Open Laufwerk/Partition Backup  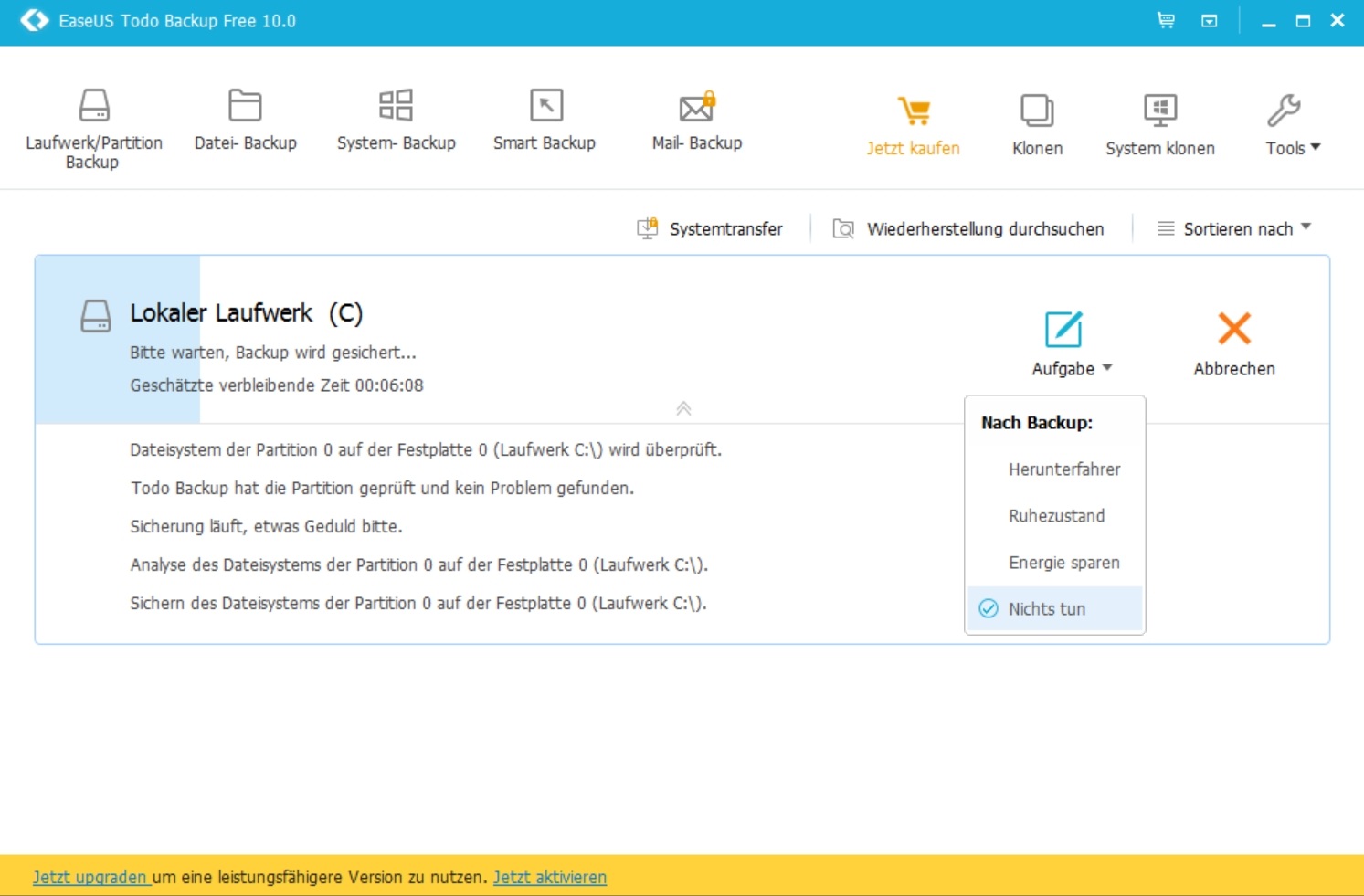(x=94, y=128)
